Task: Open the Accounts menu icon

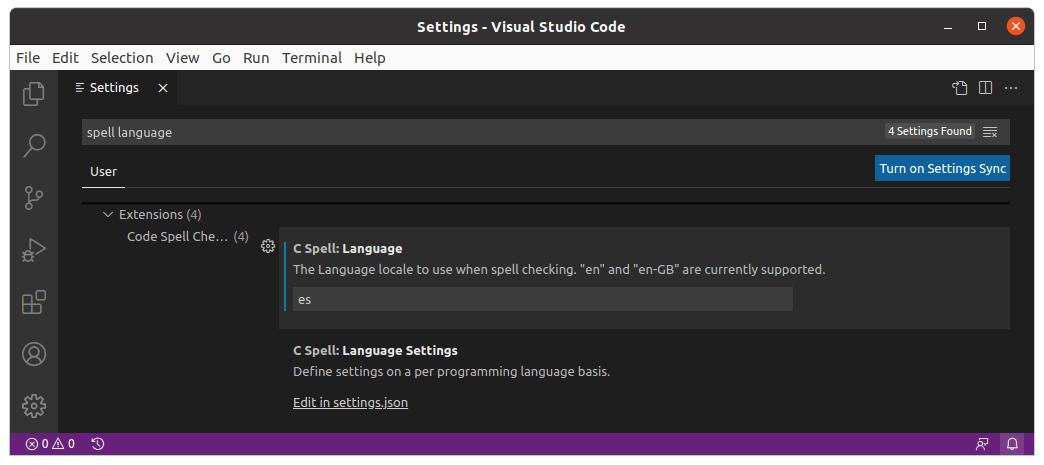Action: (34, 354)
